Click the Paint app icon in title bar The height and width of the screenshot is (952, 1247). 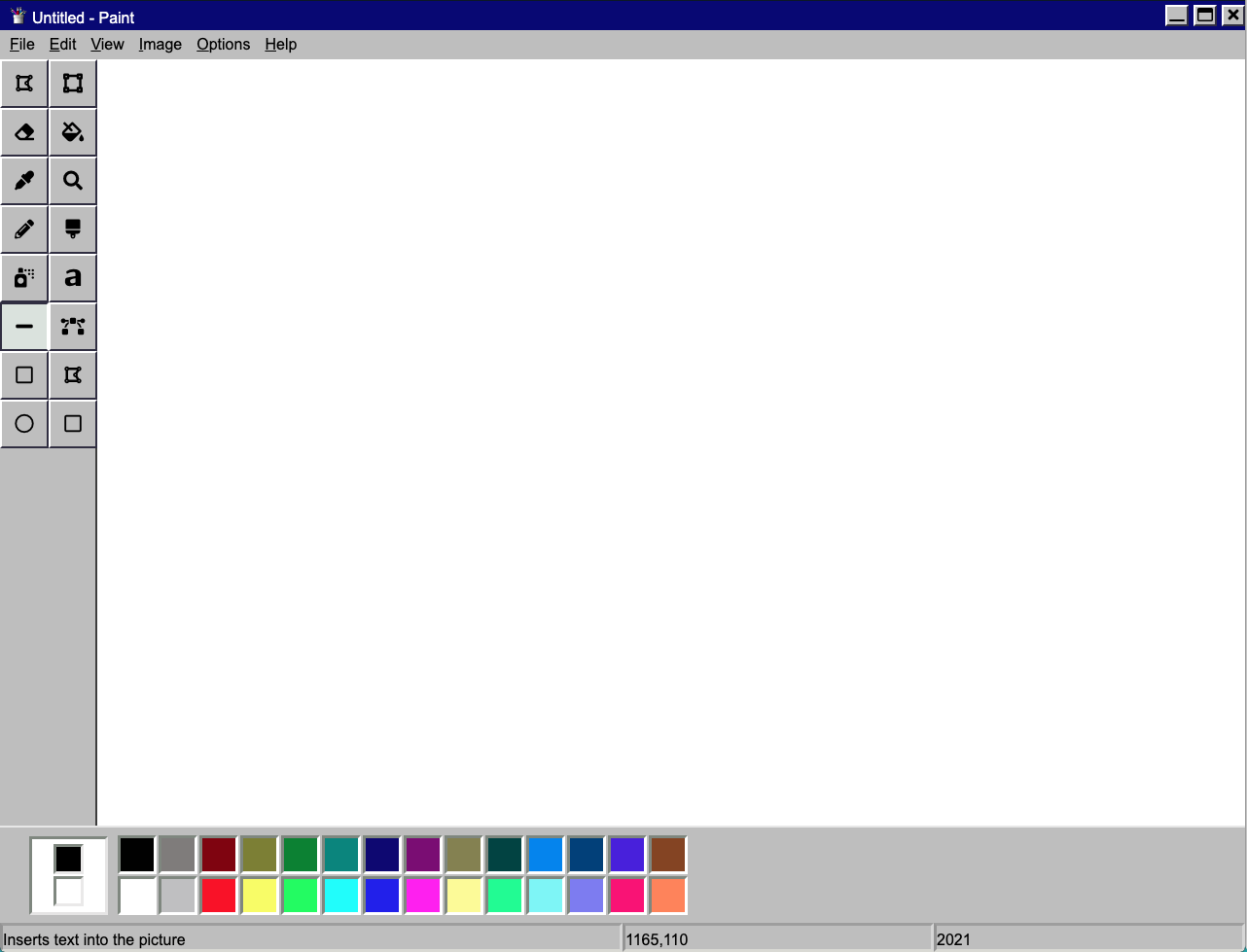tap(18, 16)
